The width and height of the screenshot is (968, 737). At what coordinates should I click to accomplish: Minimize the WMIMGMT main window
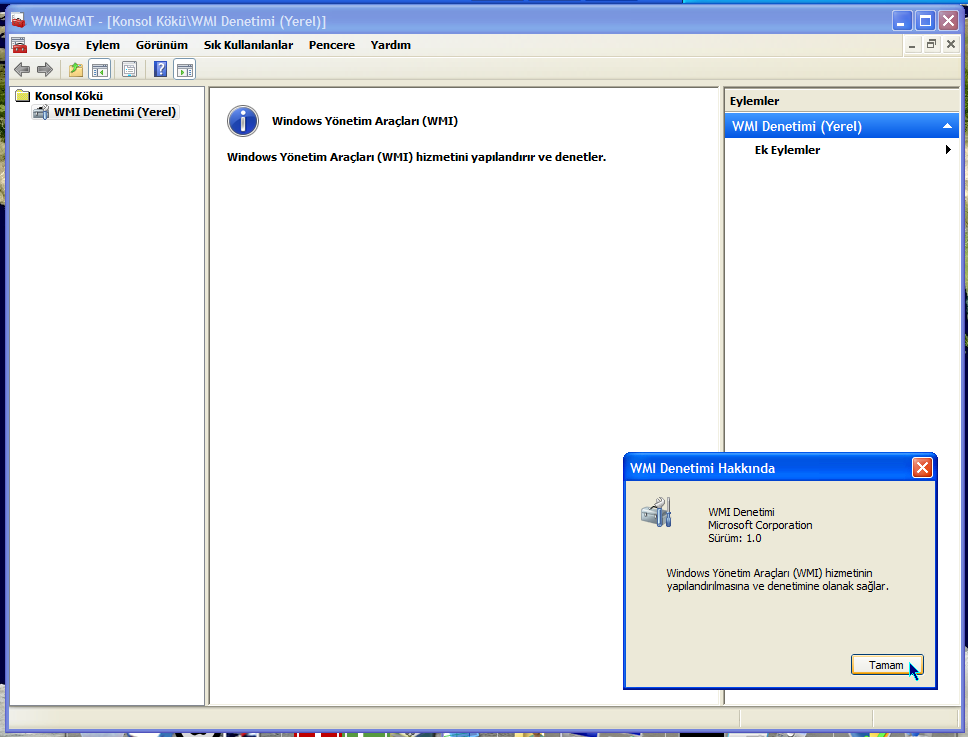[x=901, y=21]
